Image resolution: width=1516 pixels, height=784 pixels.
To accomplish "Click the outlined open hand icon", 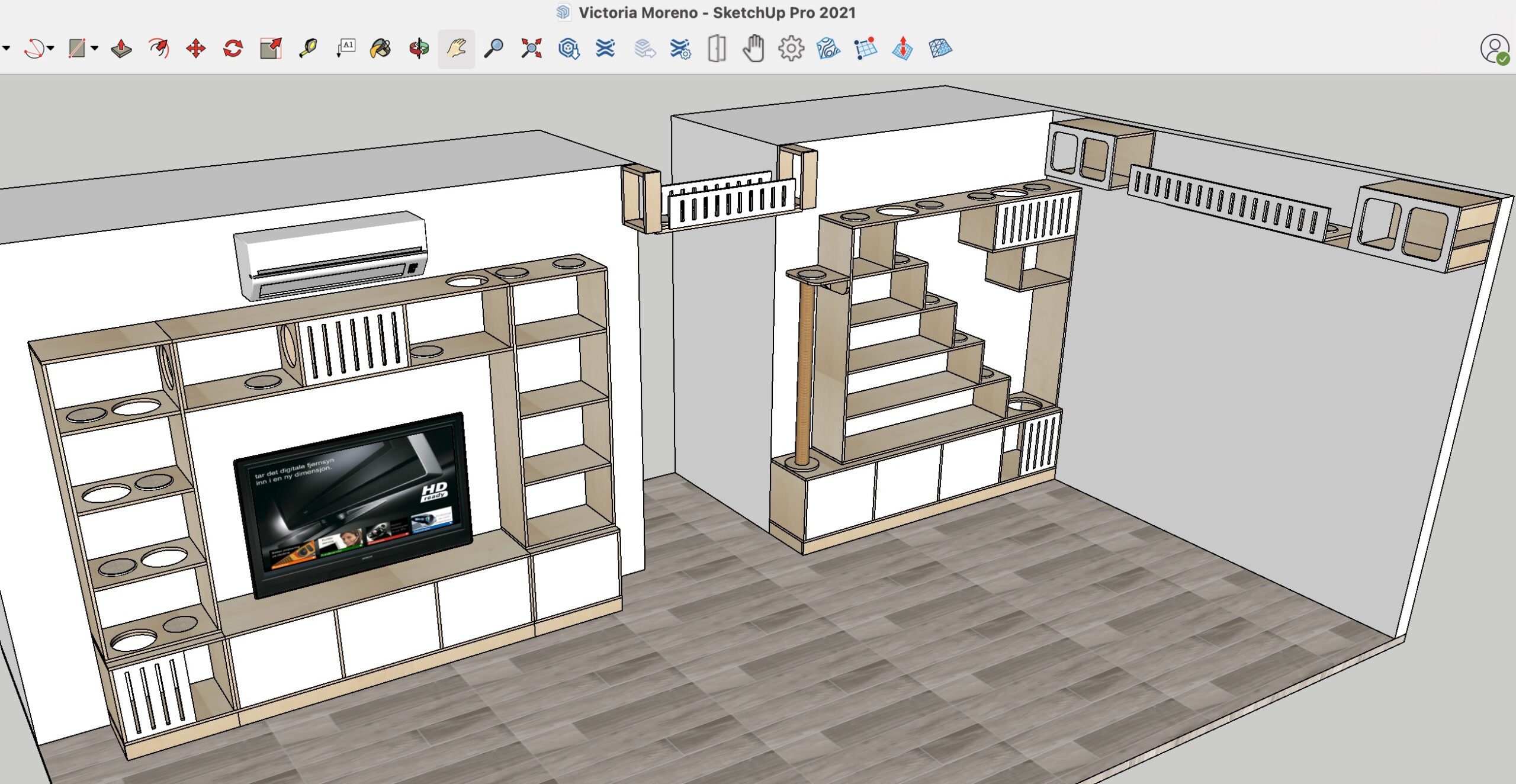I will (754, 49).
